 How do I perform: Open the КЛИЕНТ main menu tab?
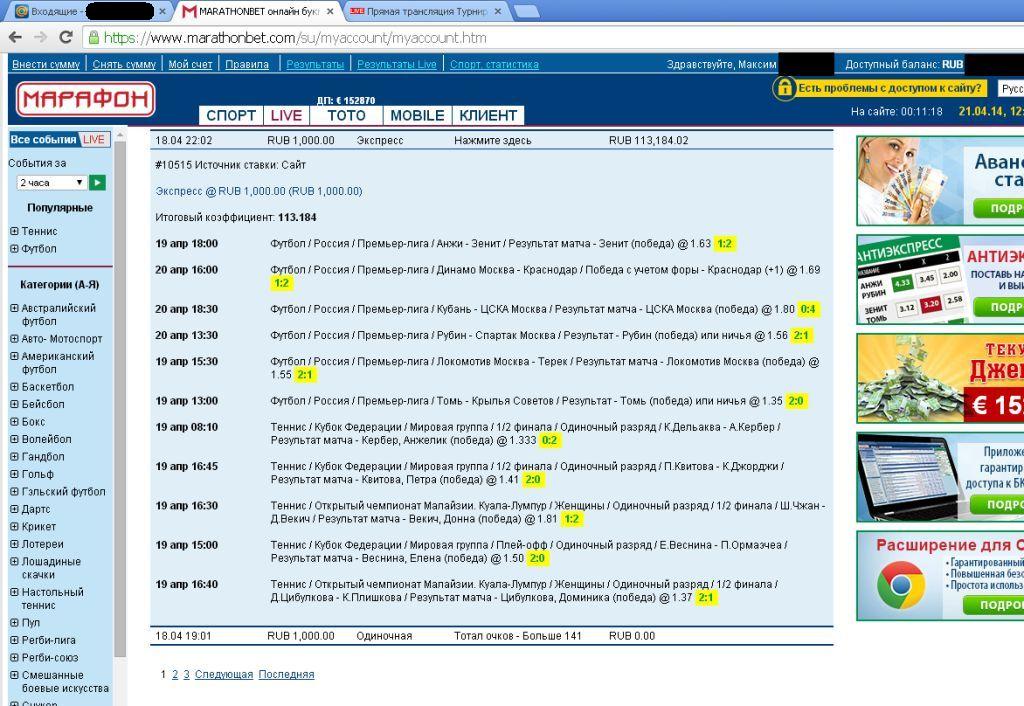pos(488,116)
